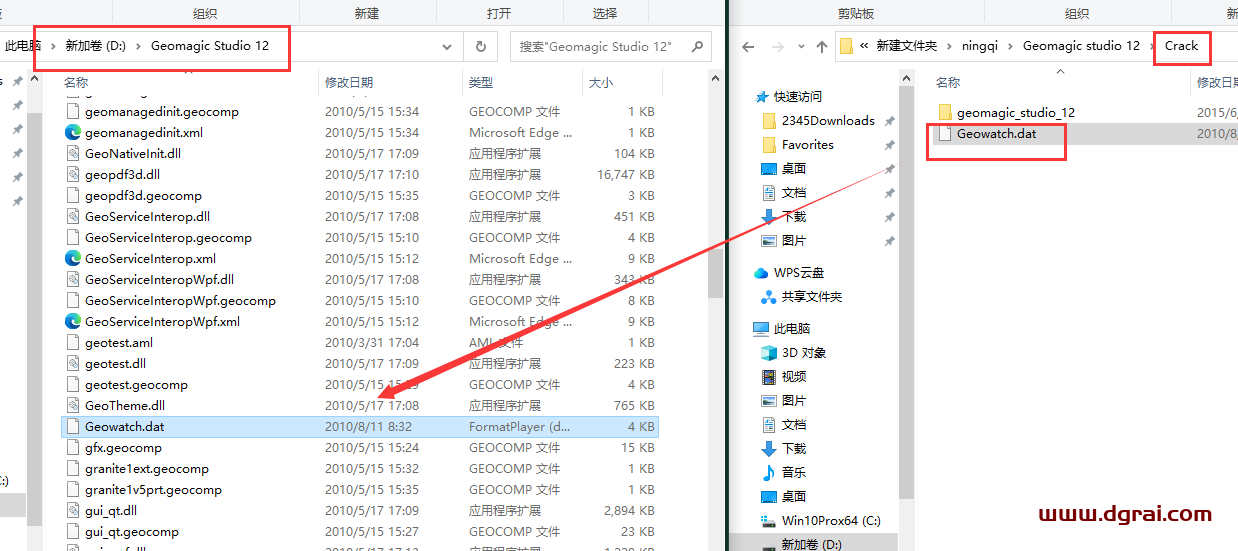This screenshot has width=1238, height=551.
Task: Open 音乐 under 此电脑
Action: pyautogui.click(x=794, y=472)
